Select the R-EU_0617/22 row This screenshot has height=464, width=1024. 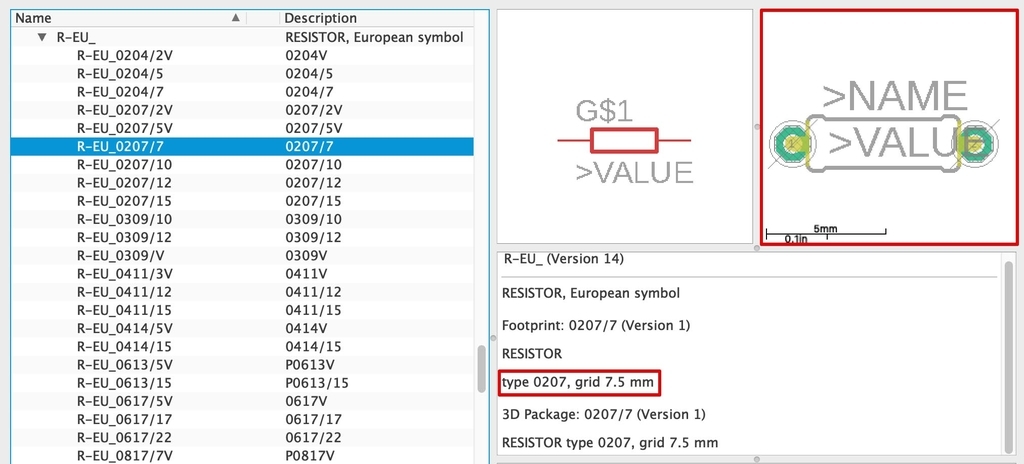[242, 437]
